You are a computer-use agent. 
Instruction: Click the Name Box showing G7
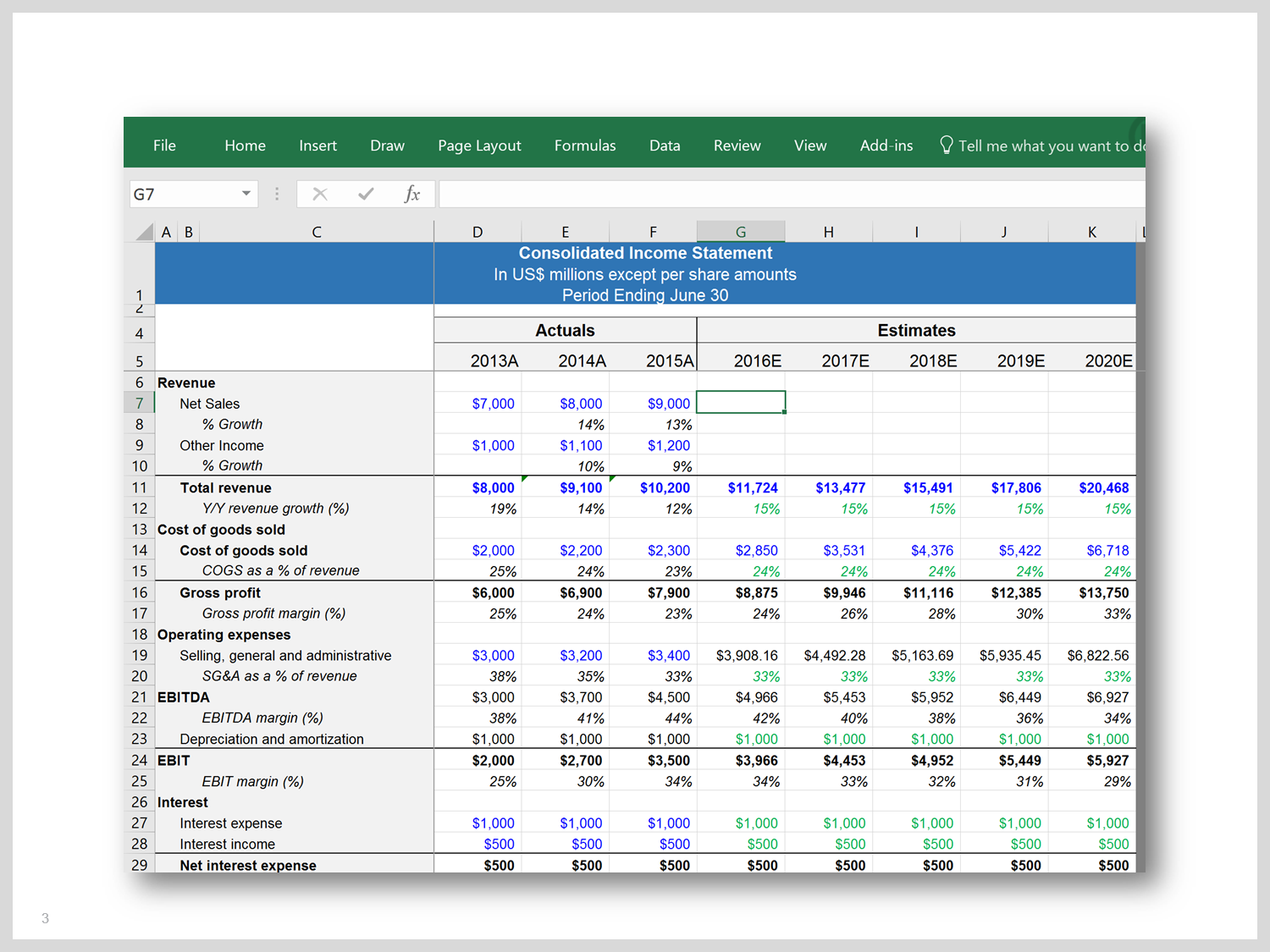point(185,194)
